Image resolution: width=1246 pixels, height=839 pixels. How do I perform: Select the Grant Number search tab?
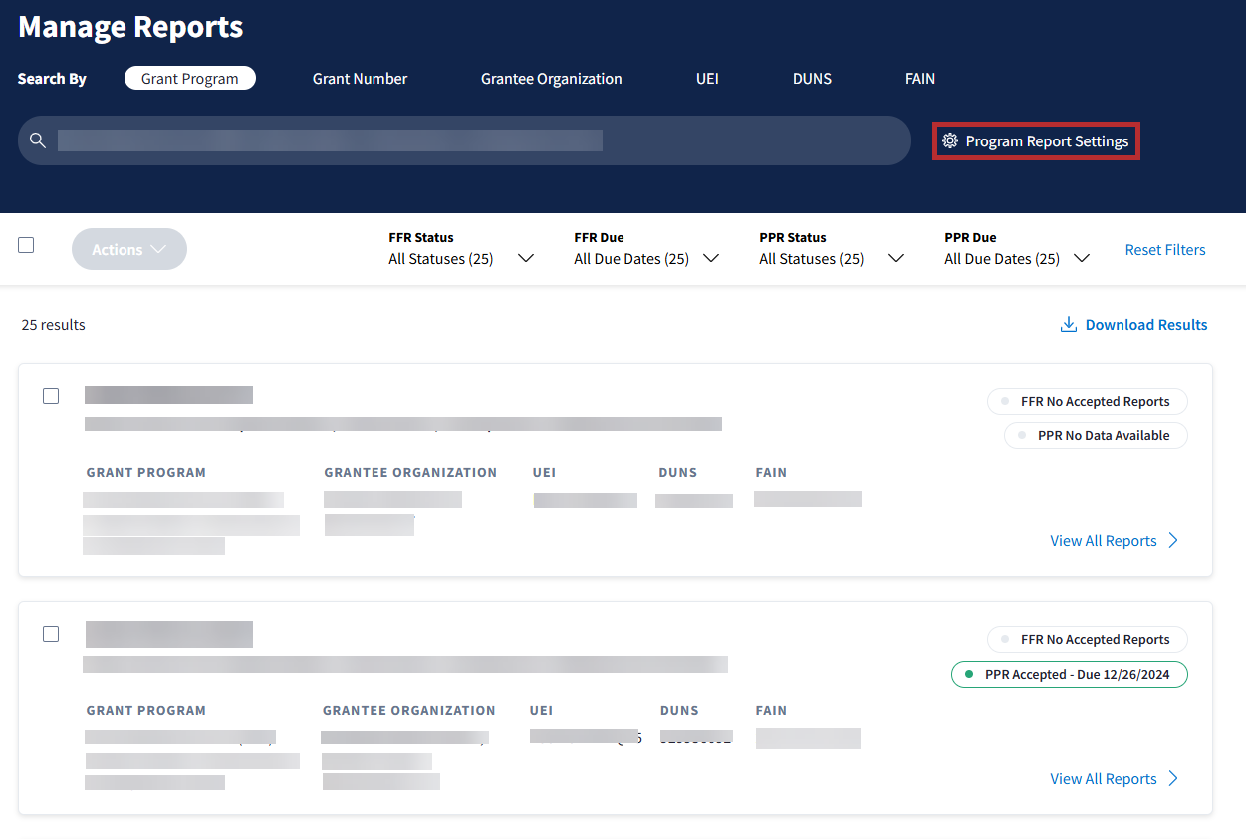360,79
